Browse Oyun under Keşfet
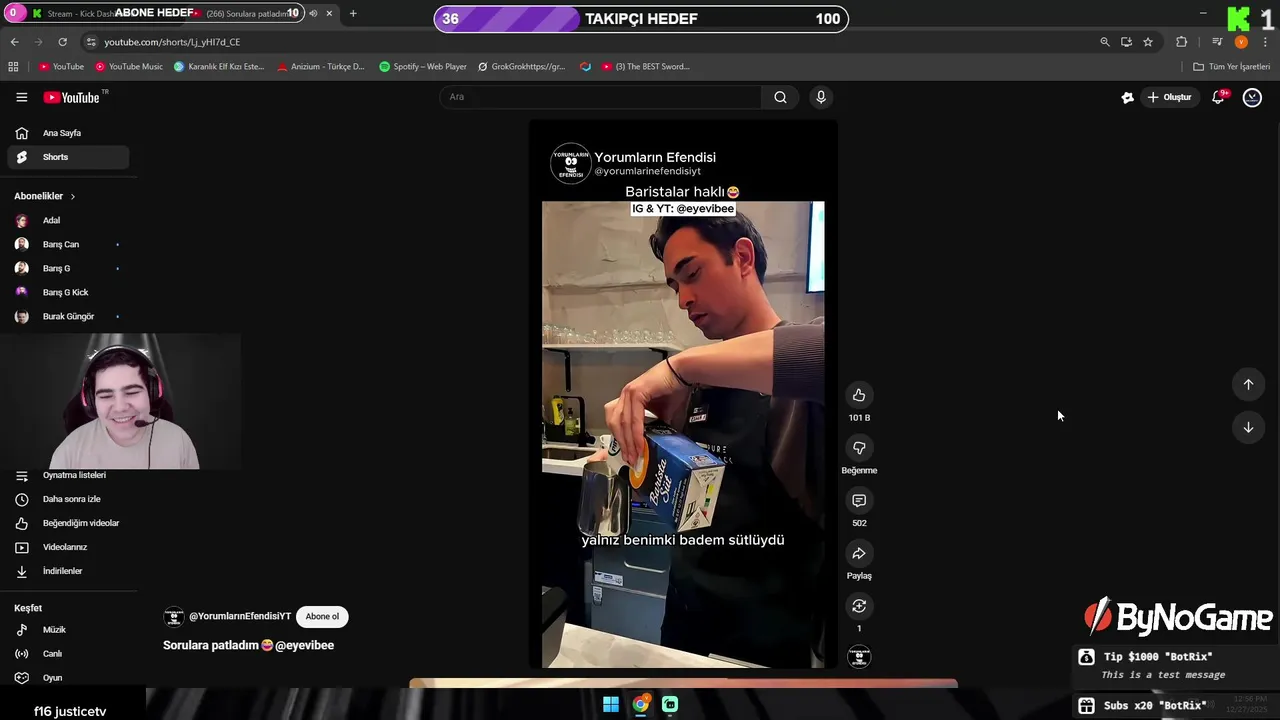 pyautogui.click(x=68, y=678)
